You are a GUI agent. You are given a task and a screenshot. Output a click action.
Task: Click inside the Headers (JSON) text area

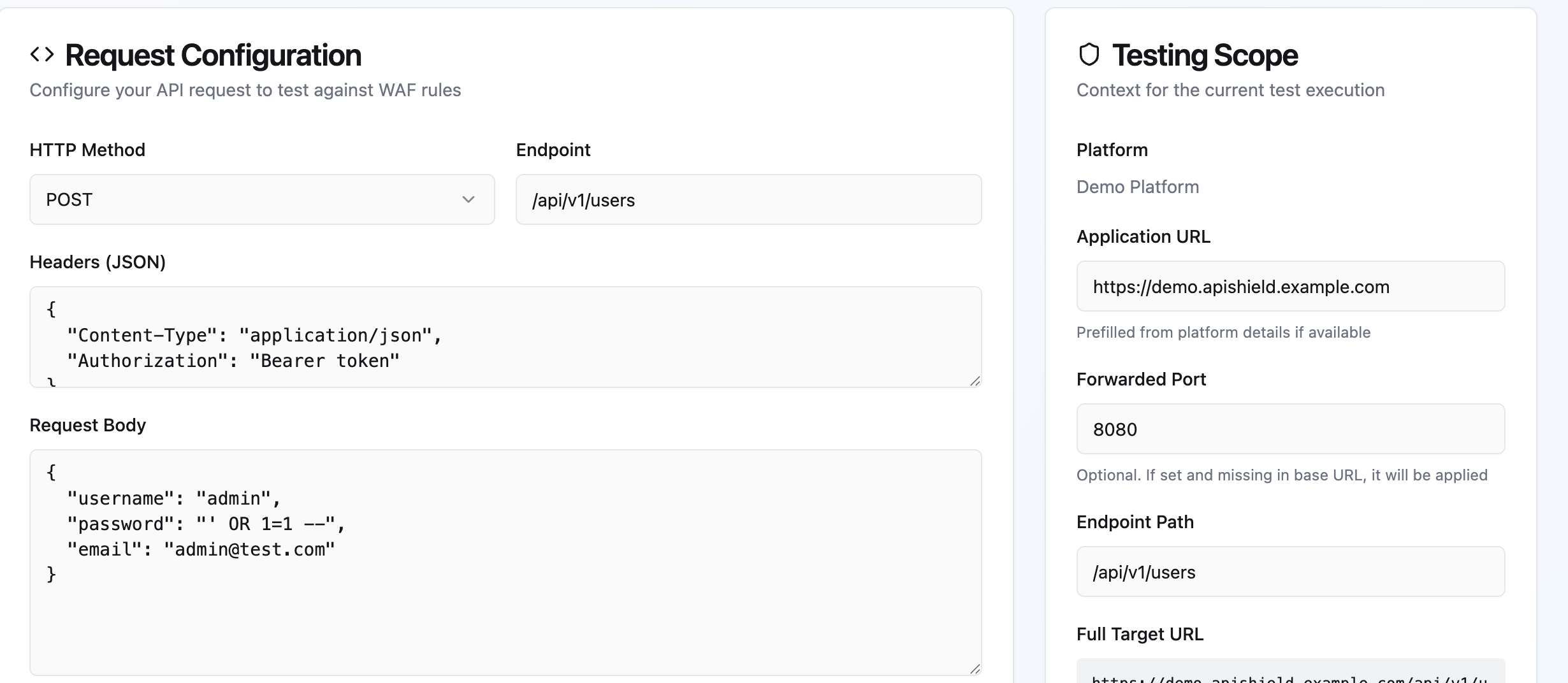coord(504,334)
